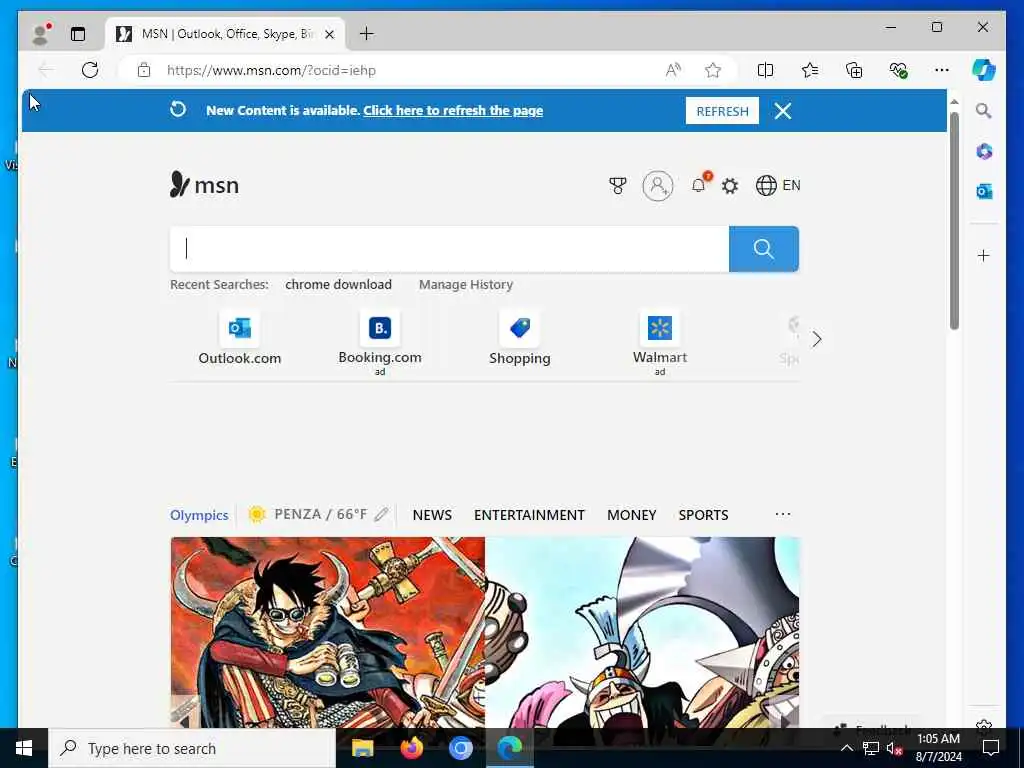This screenshot has width=1024, height=768.
Task: Open Windows Start menu
Action: (24, 748)
